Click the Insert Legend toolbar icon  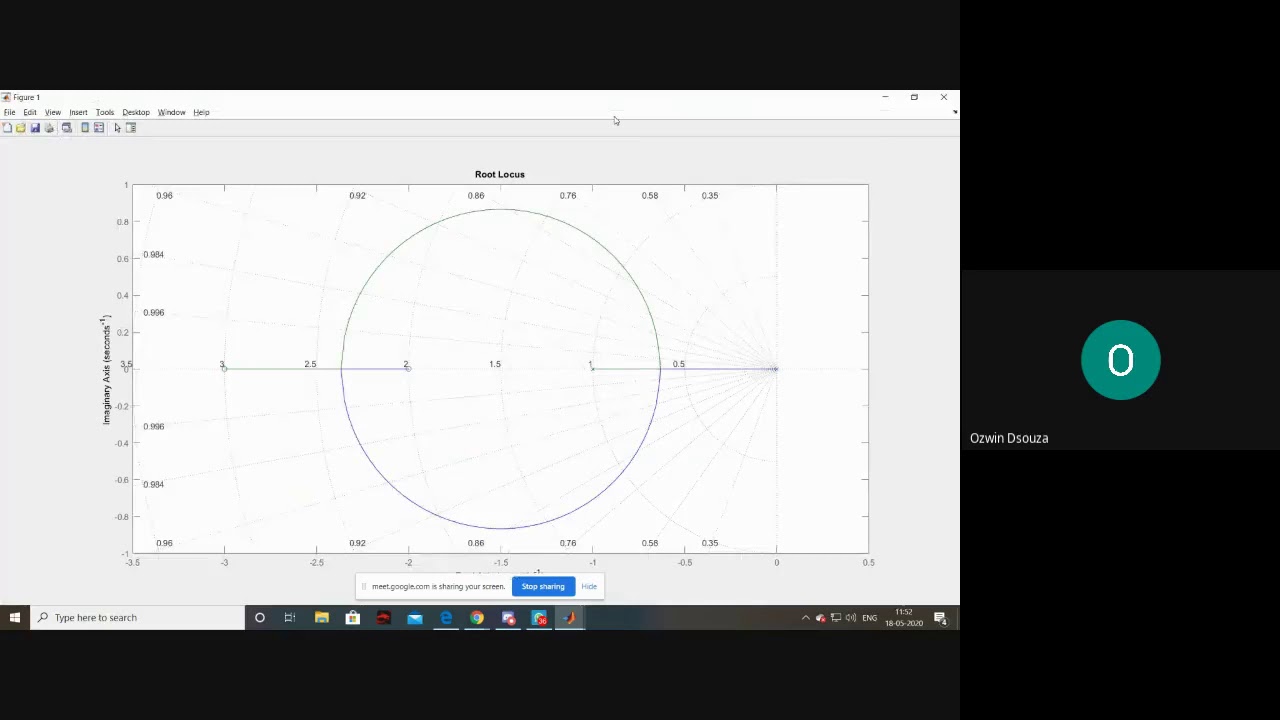tap(99, 128)
